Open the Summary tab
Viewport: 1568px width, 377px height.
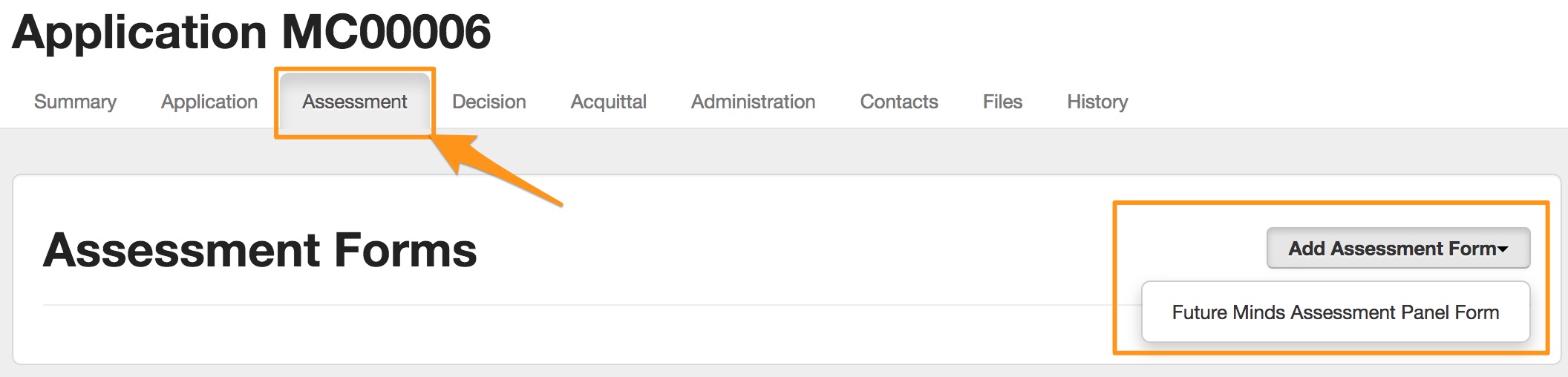coord(75,102)
